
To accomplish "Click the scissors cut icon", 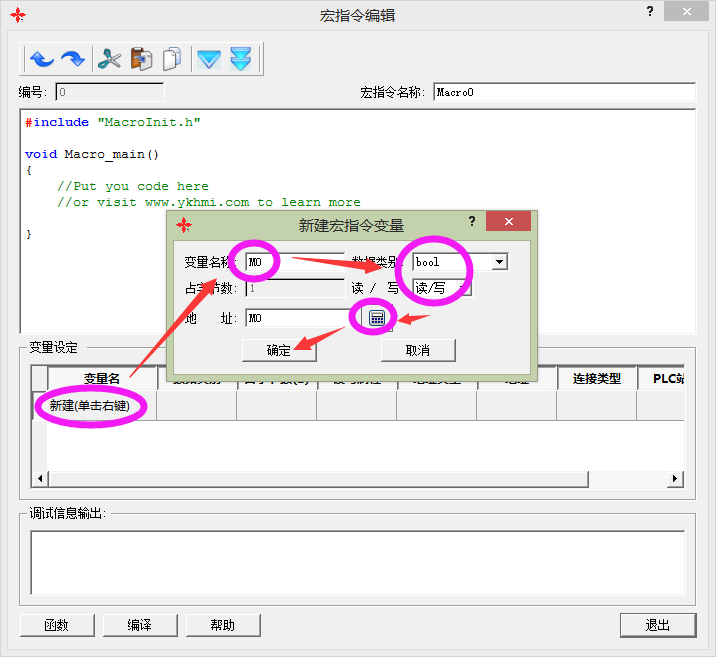I will (109, 59).
